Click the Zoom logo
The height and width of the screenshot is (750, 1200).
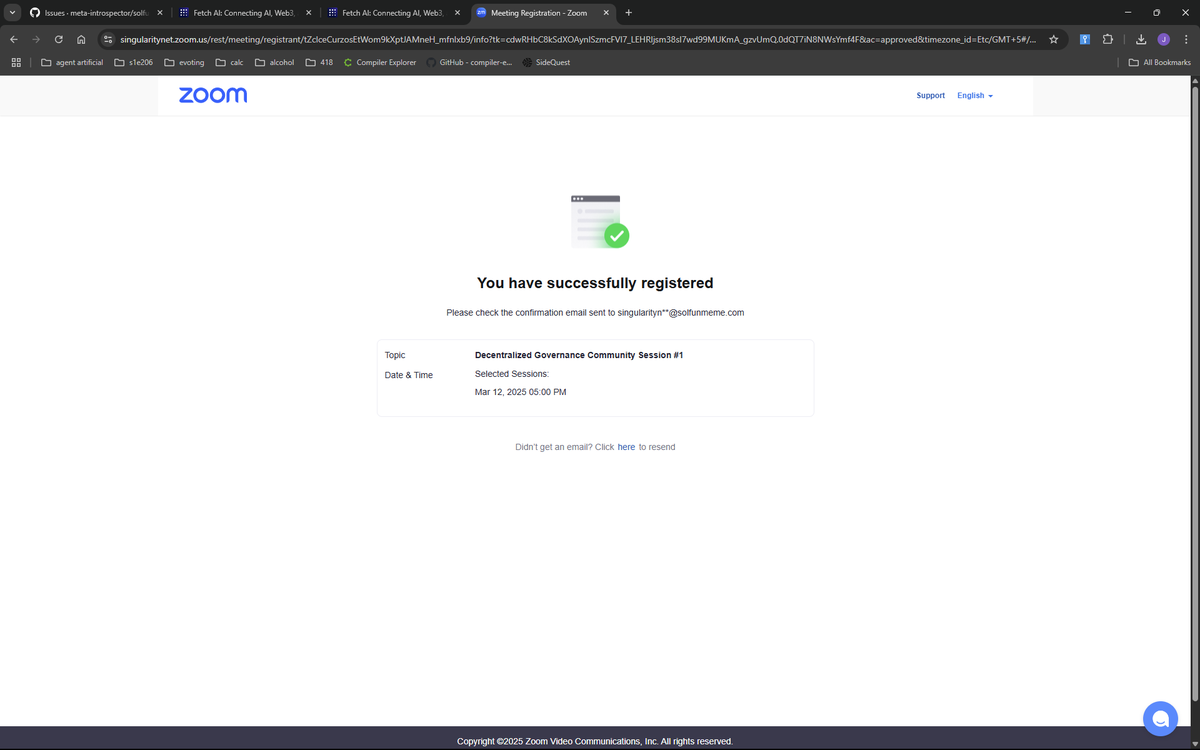[213, 95]
